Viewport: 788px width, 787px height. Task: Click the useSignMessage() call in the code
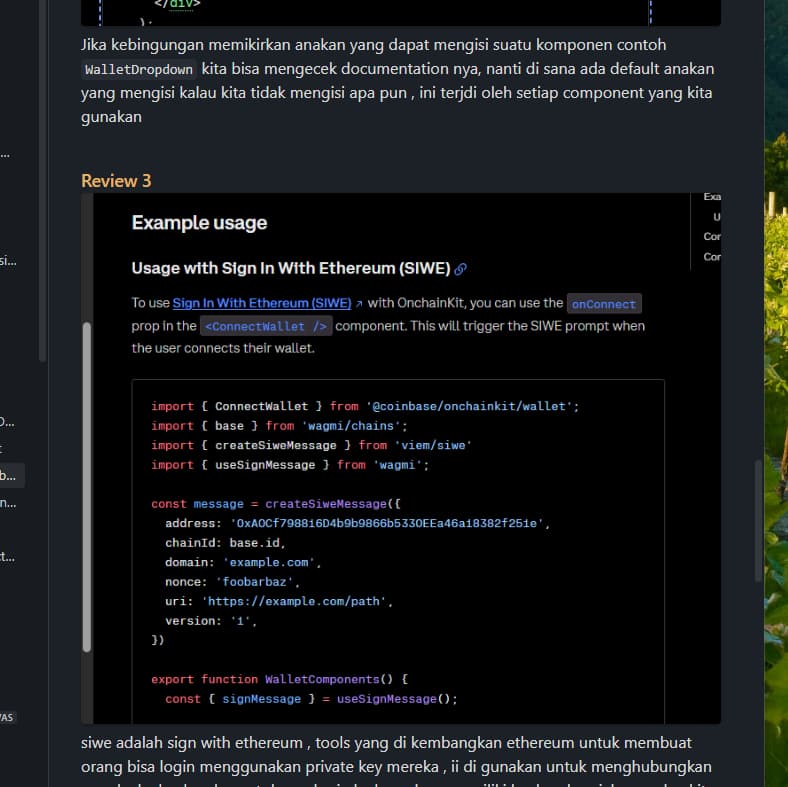(x=393, y=699)
